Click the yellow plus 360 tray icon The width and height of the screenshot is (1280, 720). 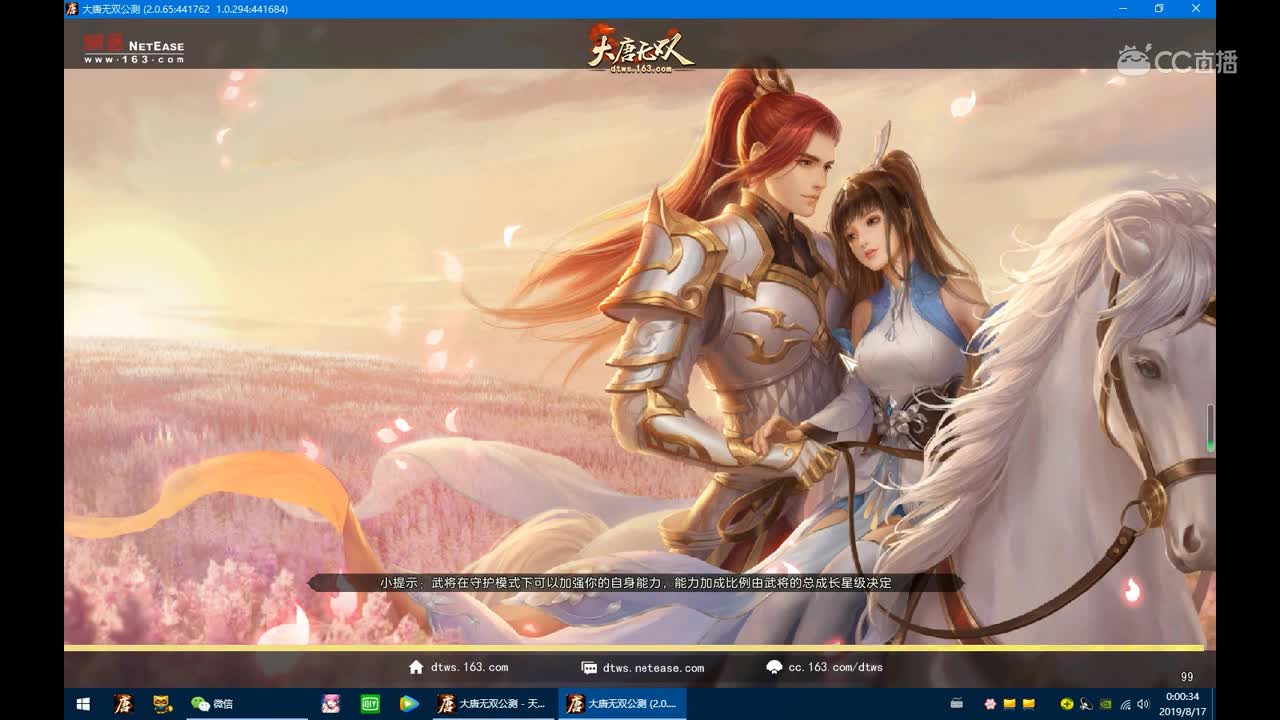pyautogui.click(x=1067, y=704)
